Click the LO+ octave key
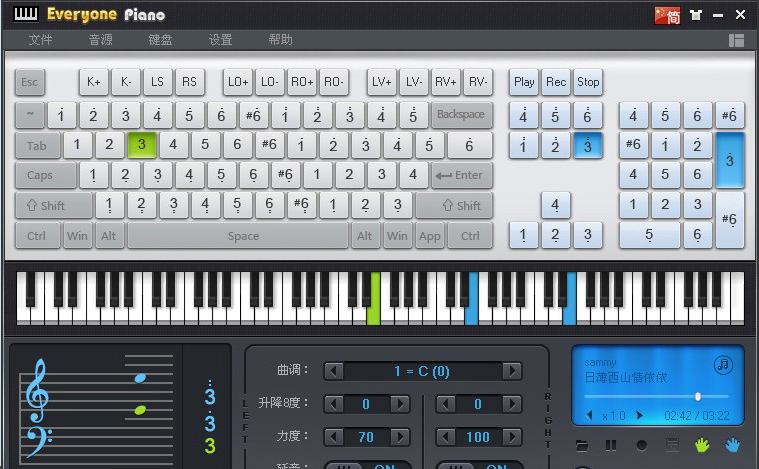This screenshot has height=469, width=759. point(238,82)
